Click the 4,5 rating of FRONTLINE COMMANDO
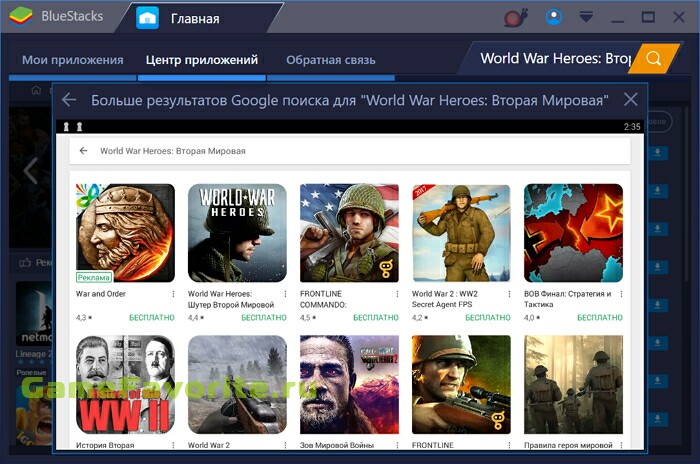Screen dimensions: 700x464 (308, 318)
